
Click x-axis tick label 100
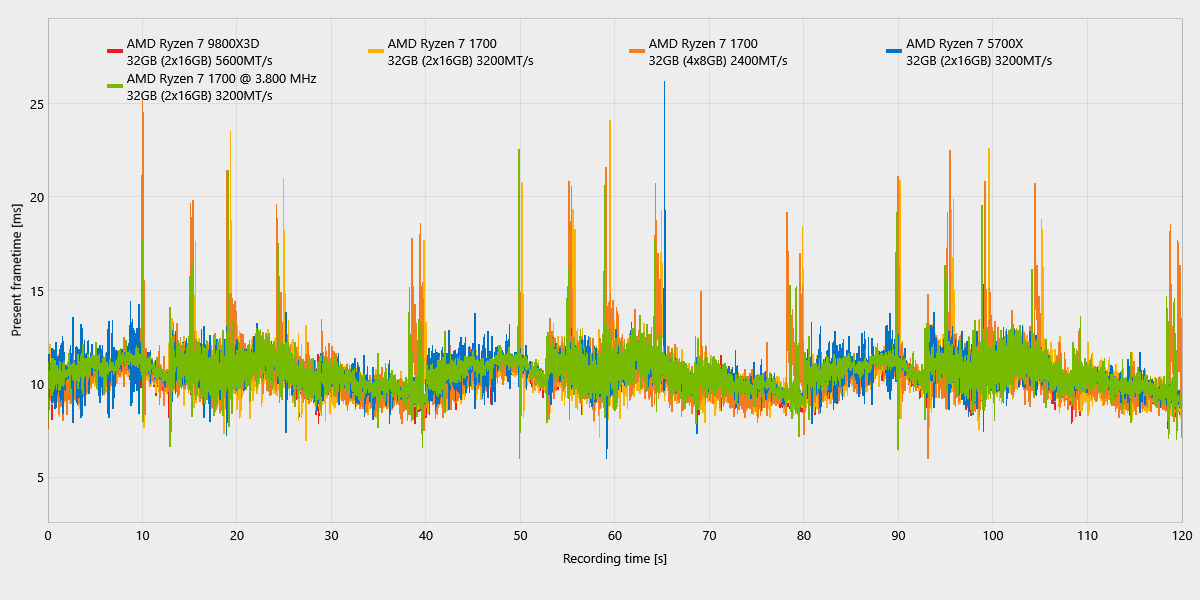tap(993, 536)
